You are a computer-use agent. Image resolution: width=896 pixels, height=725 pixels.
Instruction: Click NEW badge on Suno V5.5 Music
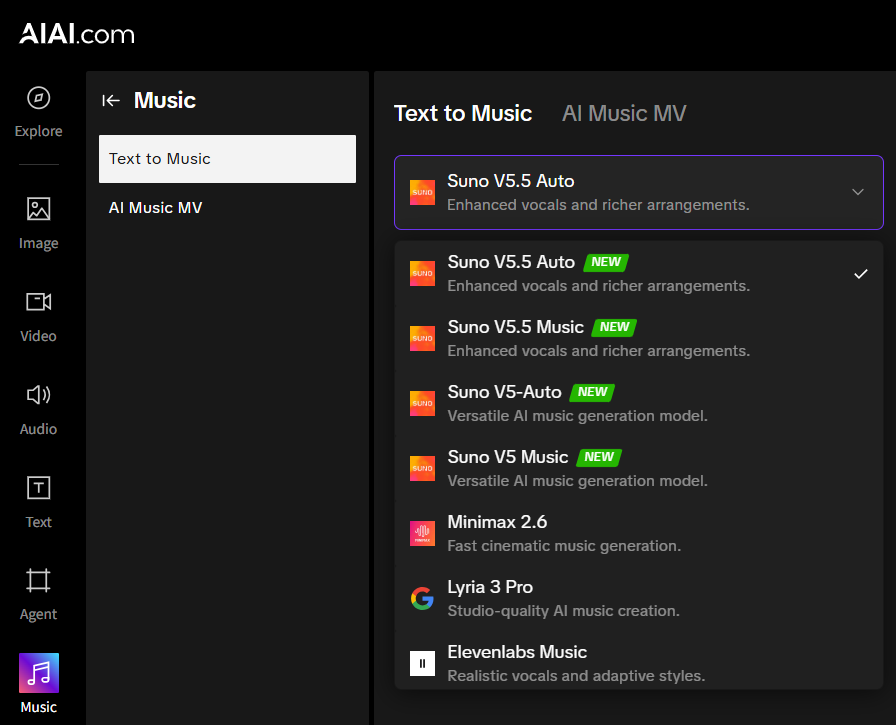click(614, 327)
